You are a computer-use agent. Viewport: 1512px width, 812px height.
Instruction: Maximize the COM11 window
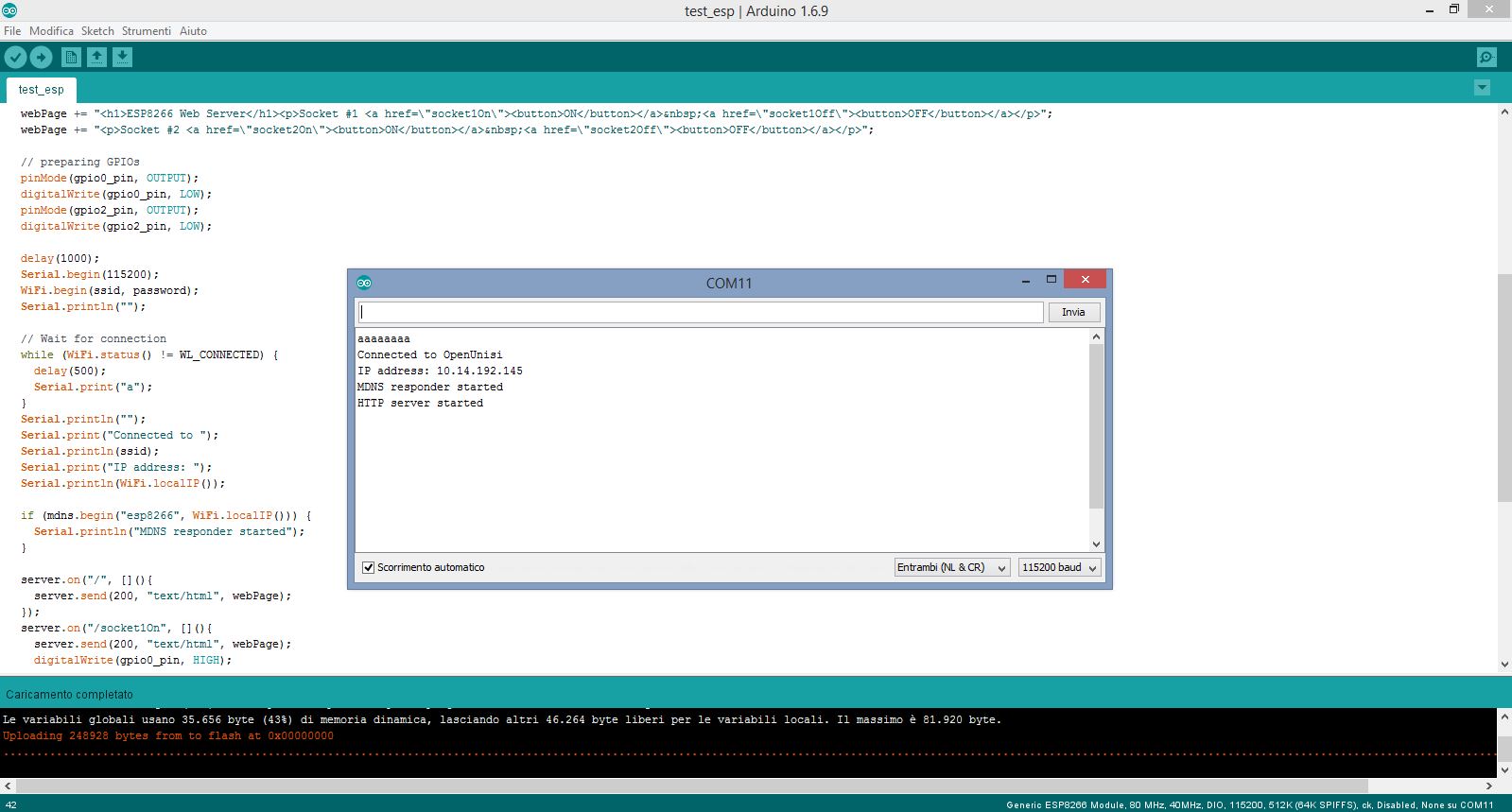point(1051,280)
